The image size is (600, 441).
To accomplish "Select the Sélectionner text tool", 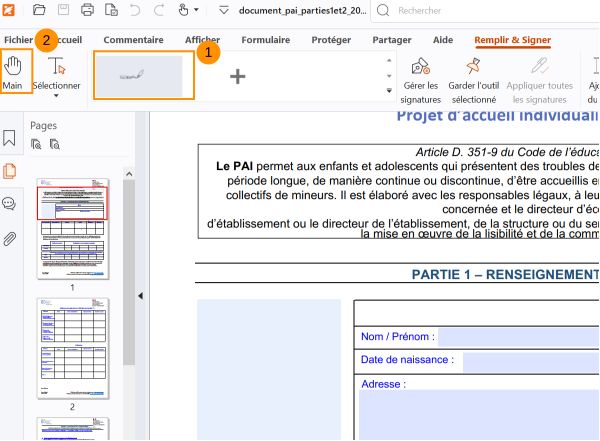I will 57,72.
